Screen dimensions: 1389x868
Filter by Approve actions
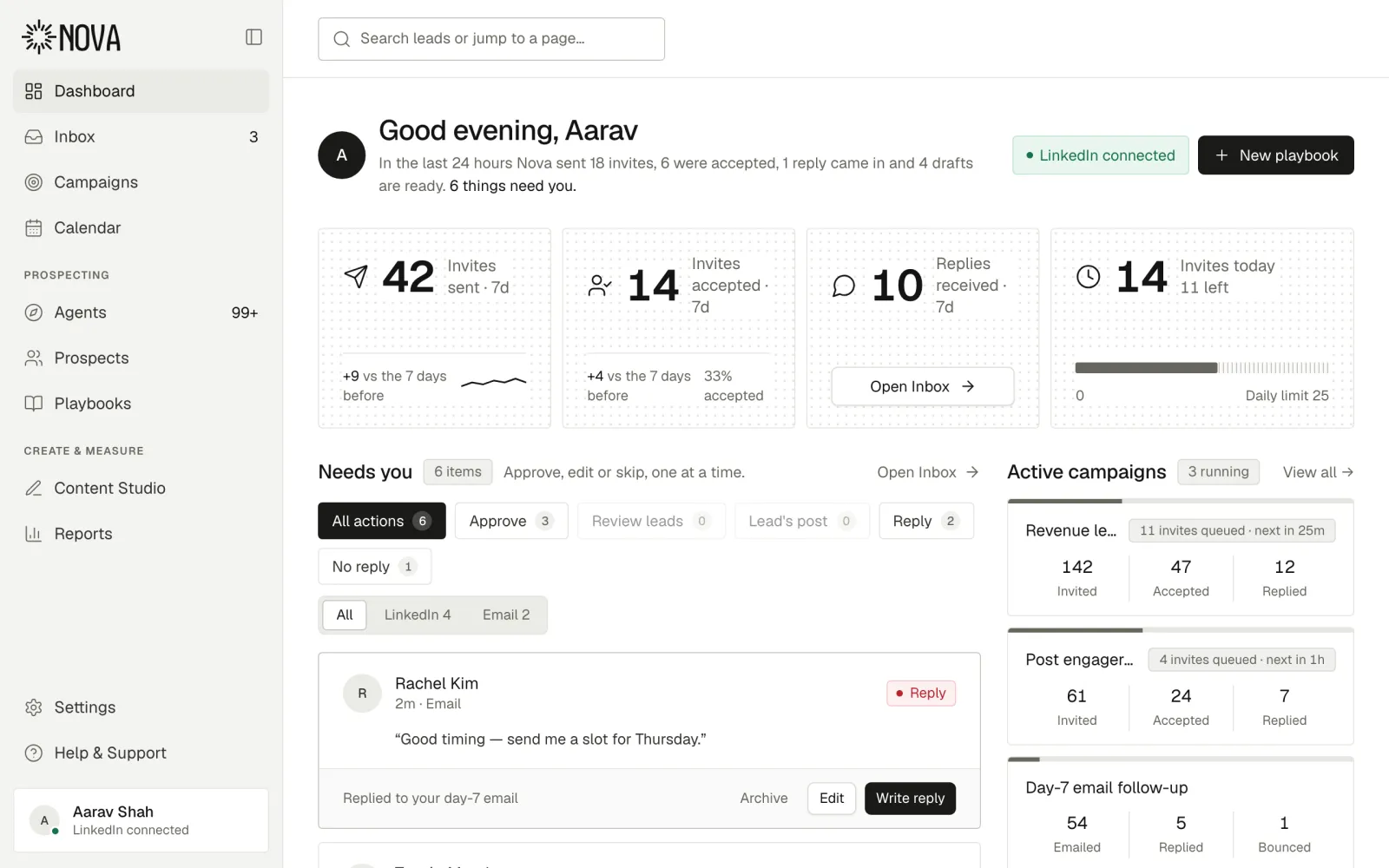511,521
